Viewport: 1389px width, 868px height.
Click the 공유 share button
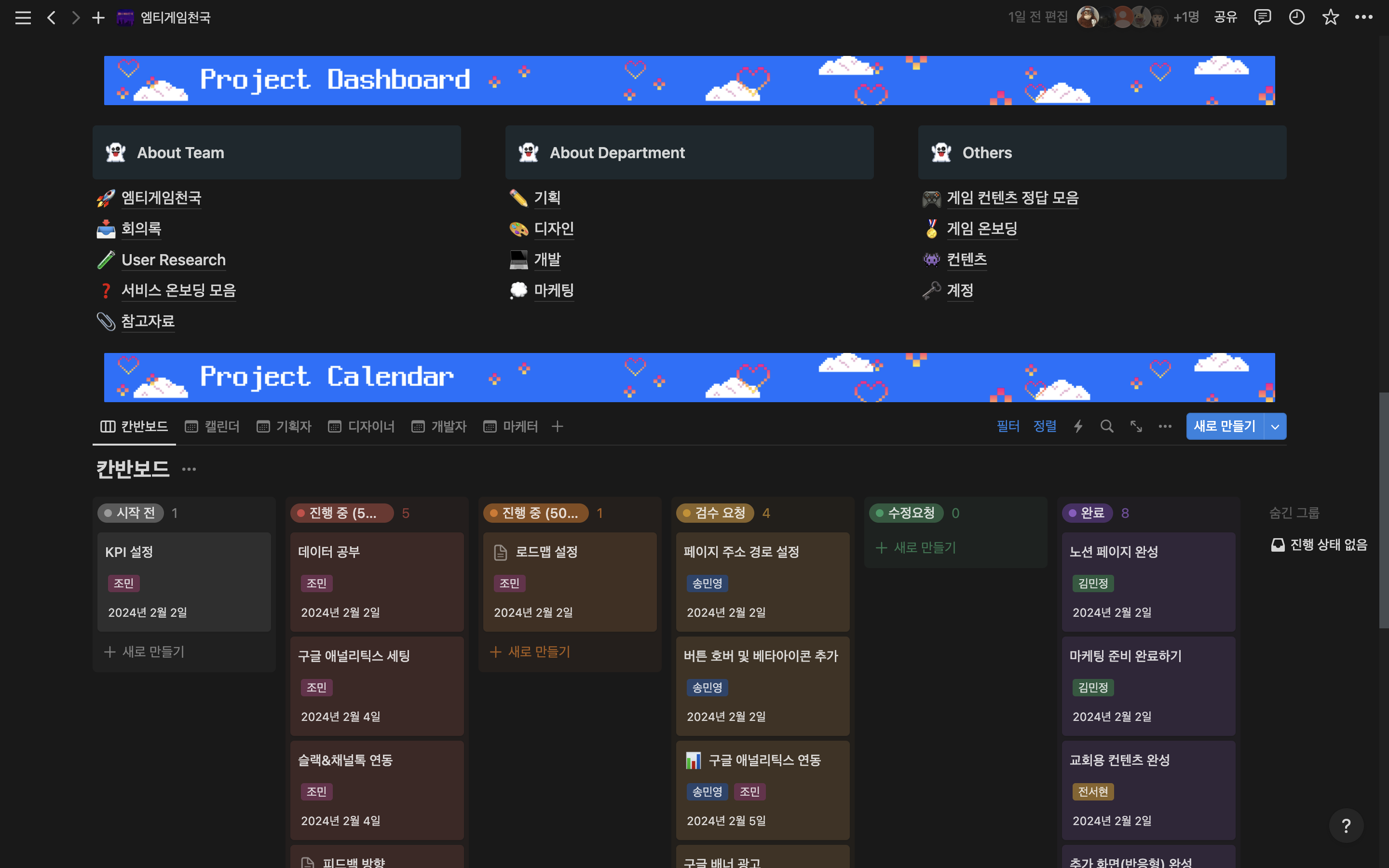[1225, 17]
